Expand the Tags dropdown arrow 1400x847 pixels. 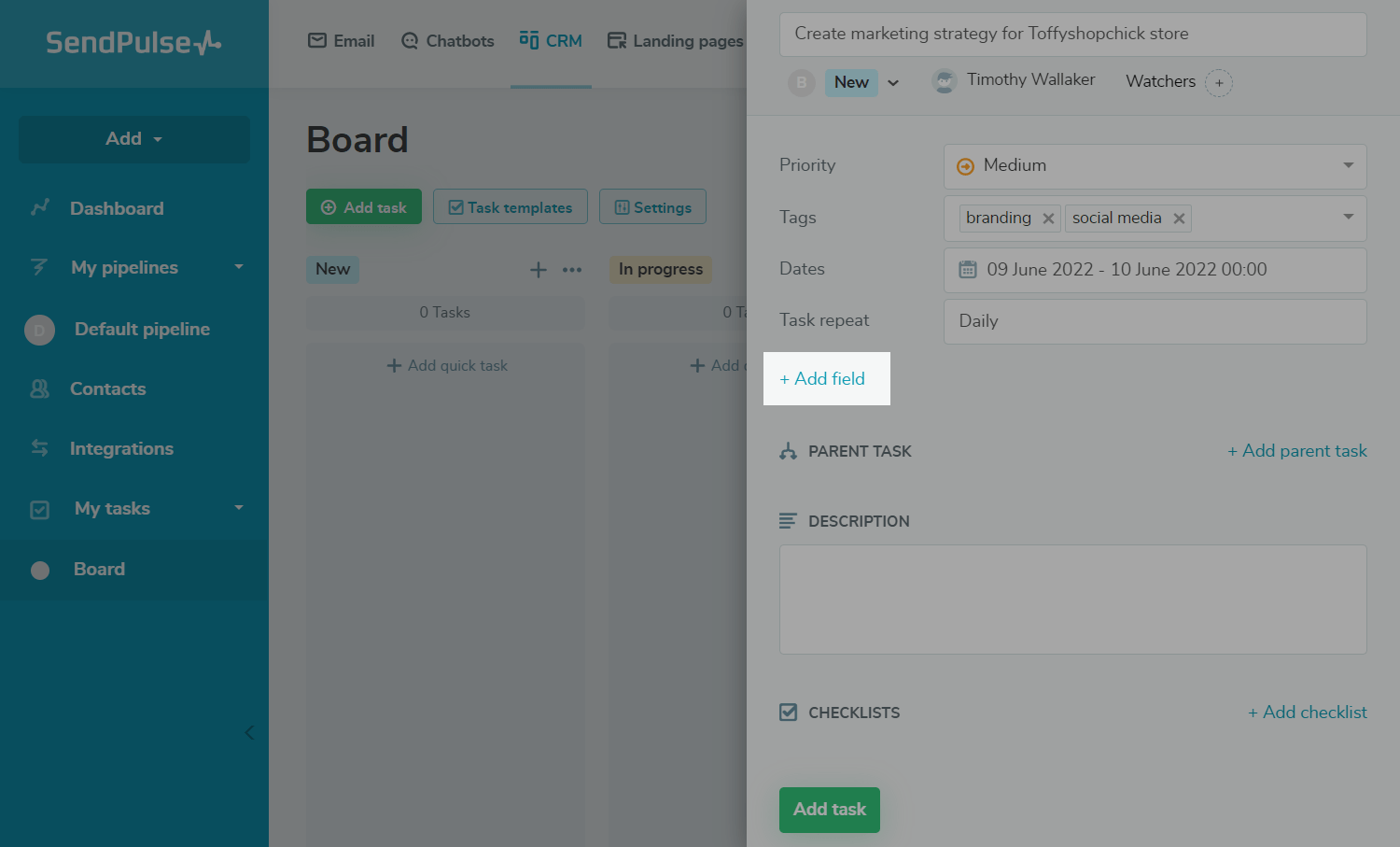(x=1348, y=217)
